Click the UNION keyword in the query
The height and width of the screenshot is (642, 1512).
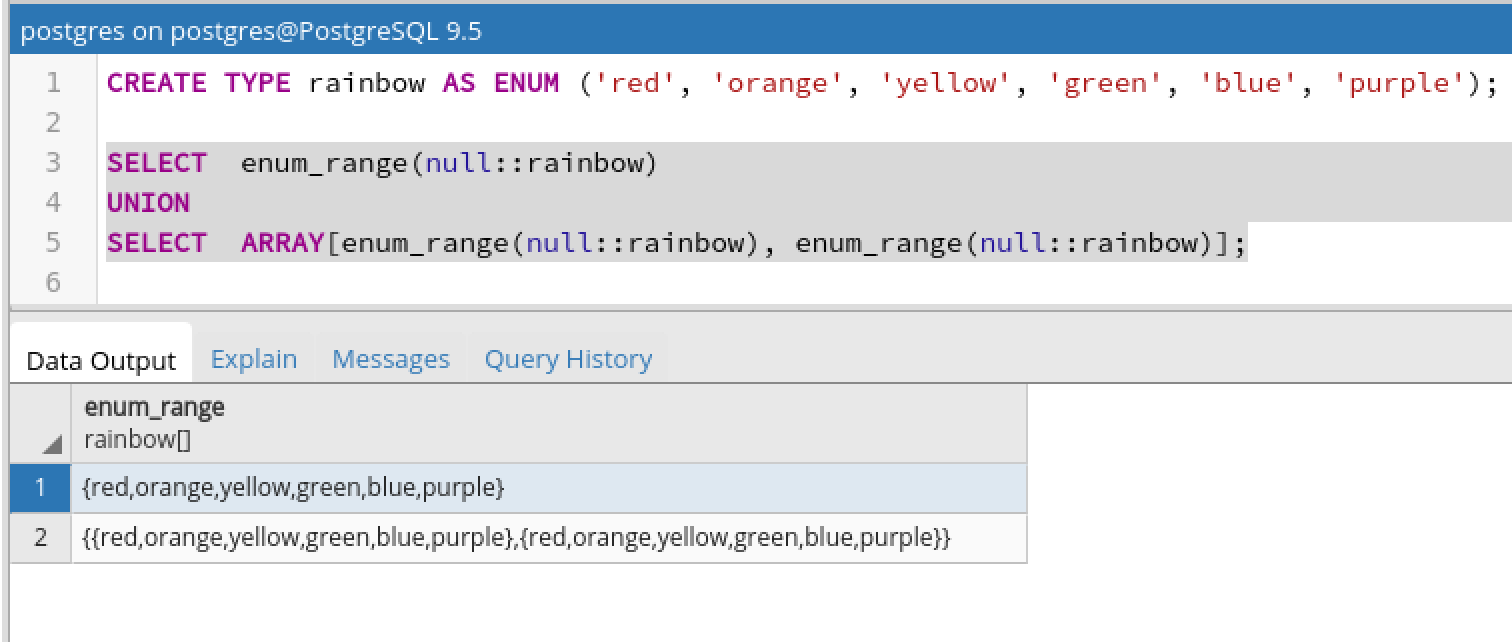click(x=148, y=203)
